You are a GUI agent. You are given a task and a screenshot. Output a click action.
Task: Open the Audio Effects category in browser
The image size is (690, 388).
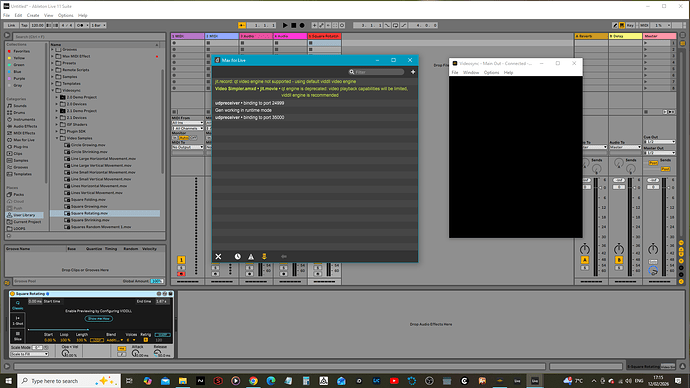24,126
